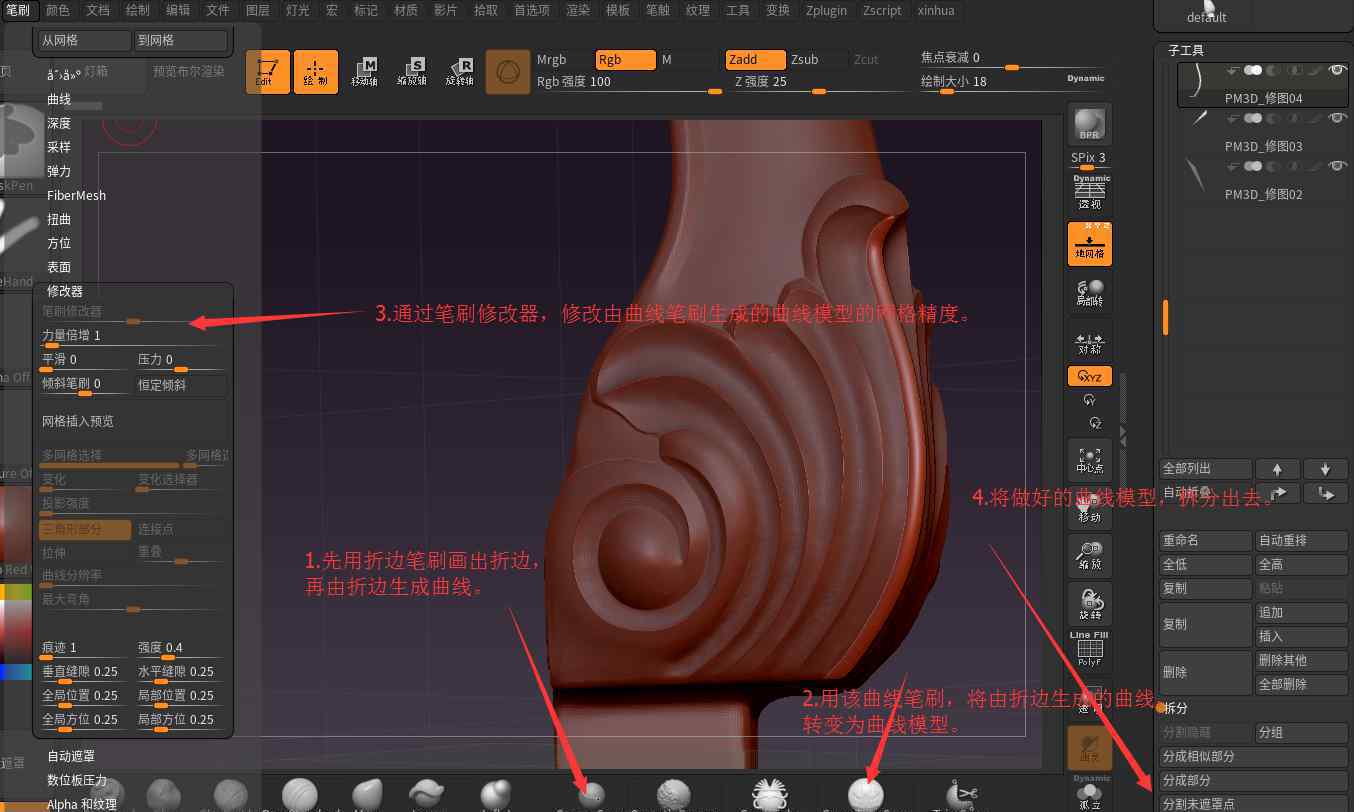
Task: Toggle the PolyF Line Fill button
Action: 1090,650
